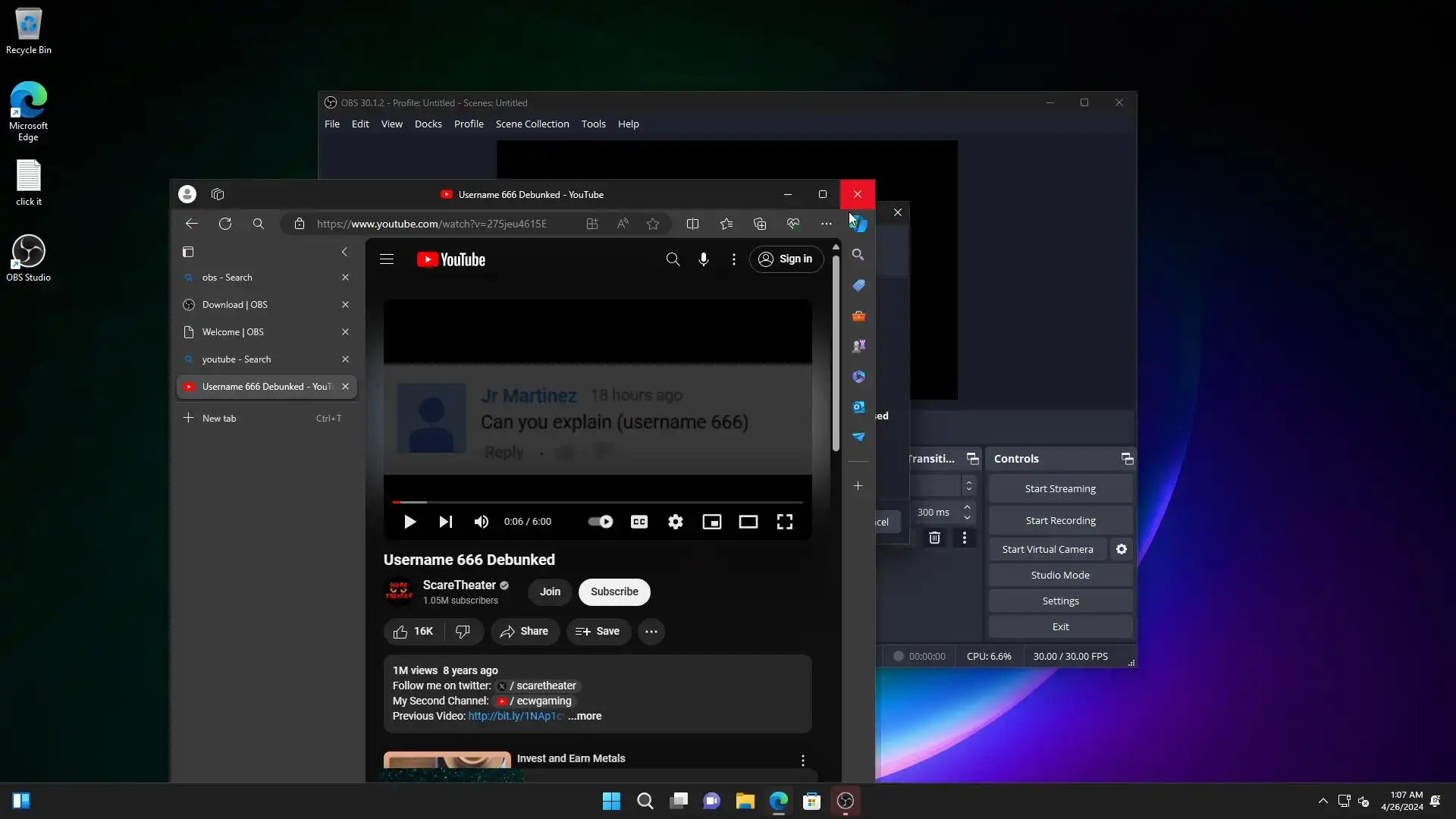
Task: Enable miniplayer mode icon
Action: [711, 522]
